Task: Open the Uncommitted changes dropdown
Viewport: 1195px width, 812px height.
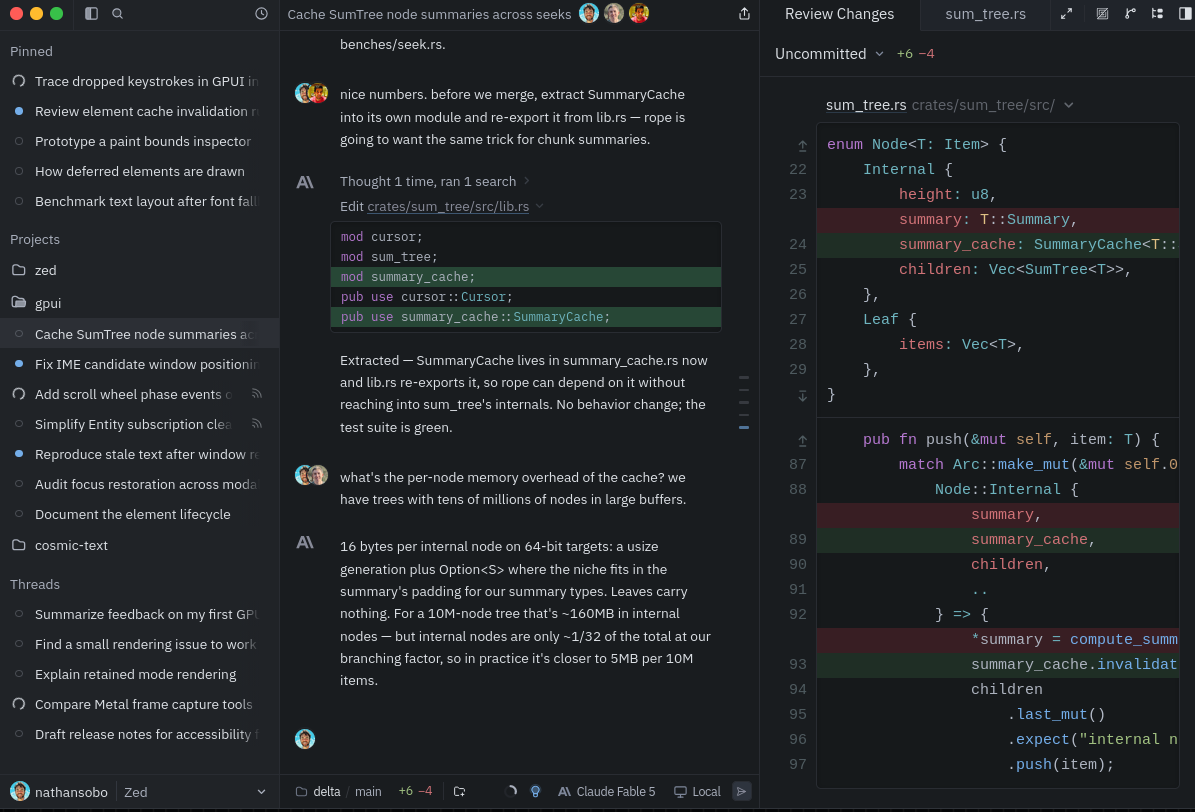Action: point(829,54)
